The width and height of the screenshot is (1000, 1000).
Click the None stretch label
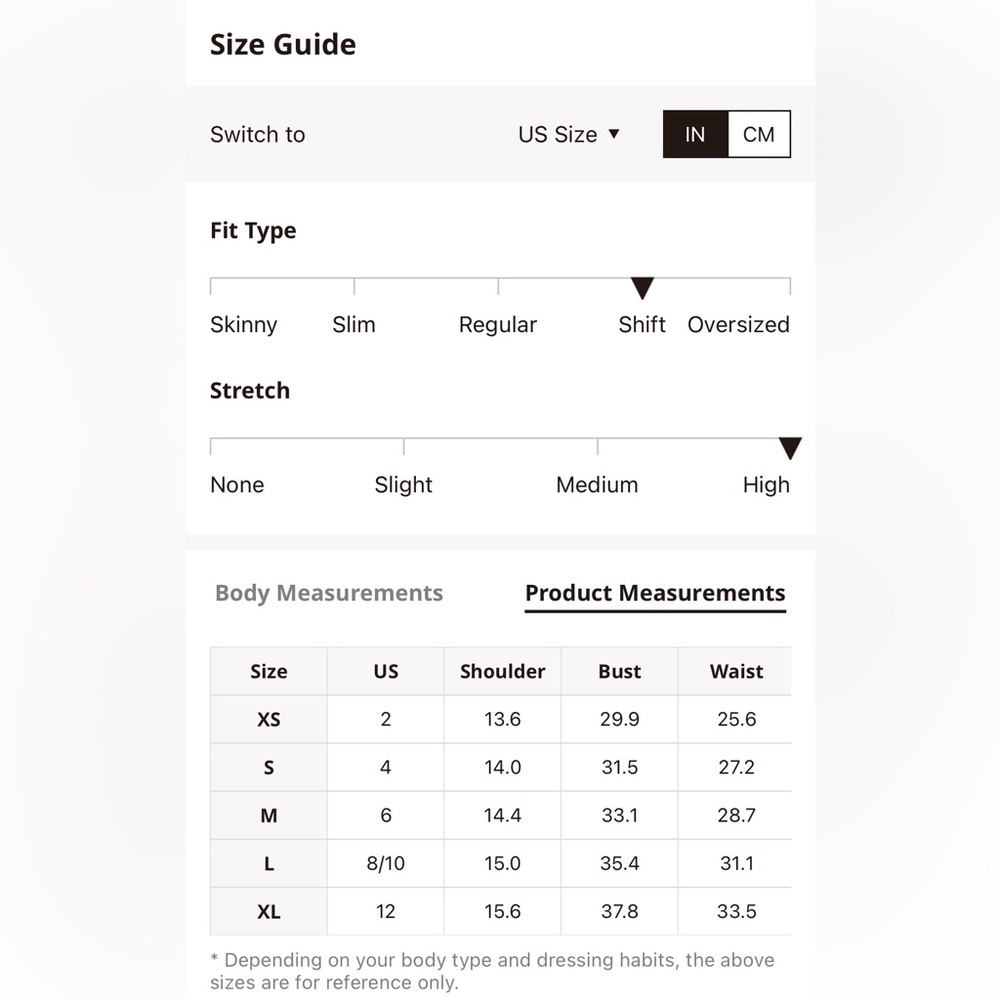pos(237,485)
